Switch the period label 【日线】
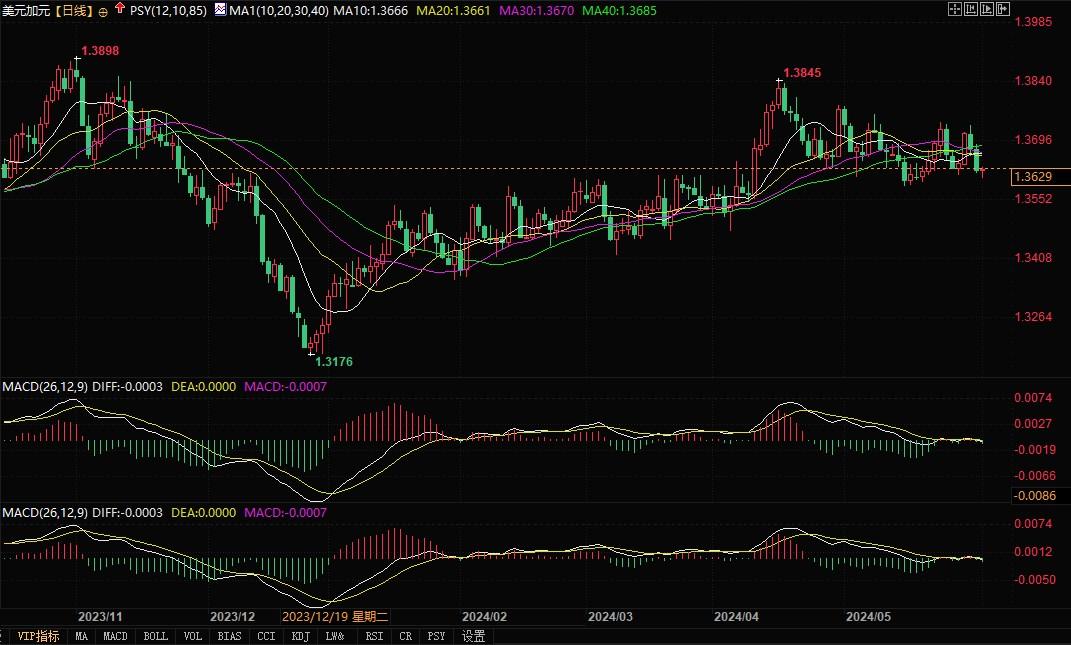Viewport: 1071px width, 645px height. coord(72,11)
